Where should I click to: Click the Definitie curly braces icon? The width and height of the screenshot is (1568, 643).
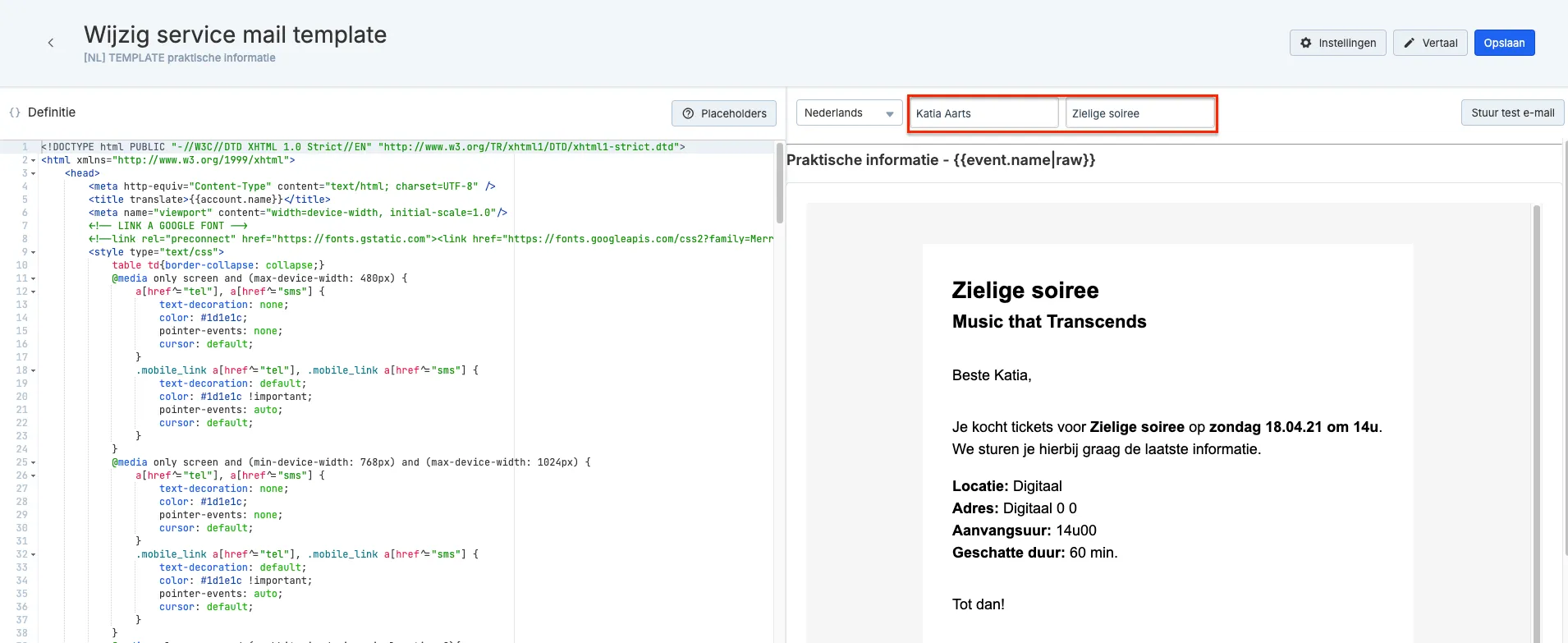coord(15,113)
